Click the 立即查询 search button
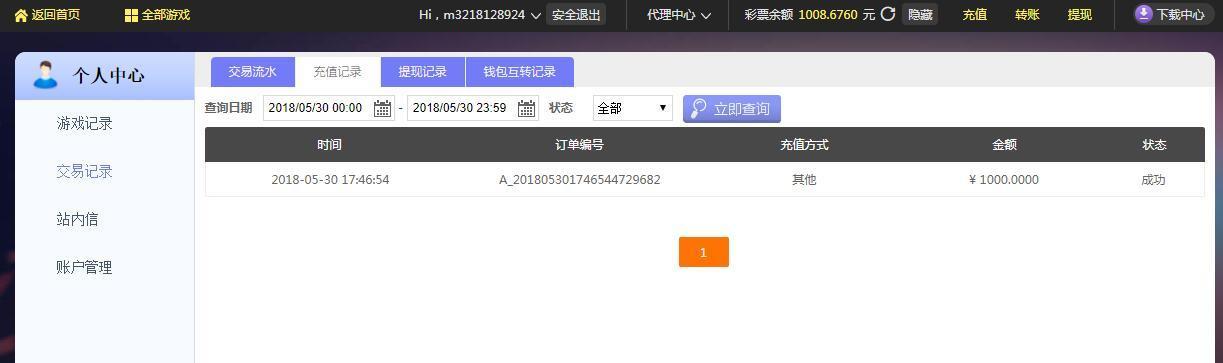This screenshot has width=1223, height=363. pyautogui.click(x=732, y=109)
